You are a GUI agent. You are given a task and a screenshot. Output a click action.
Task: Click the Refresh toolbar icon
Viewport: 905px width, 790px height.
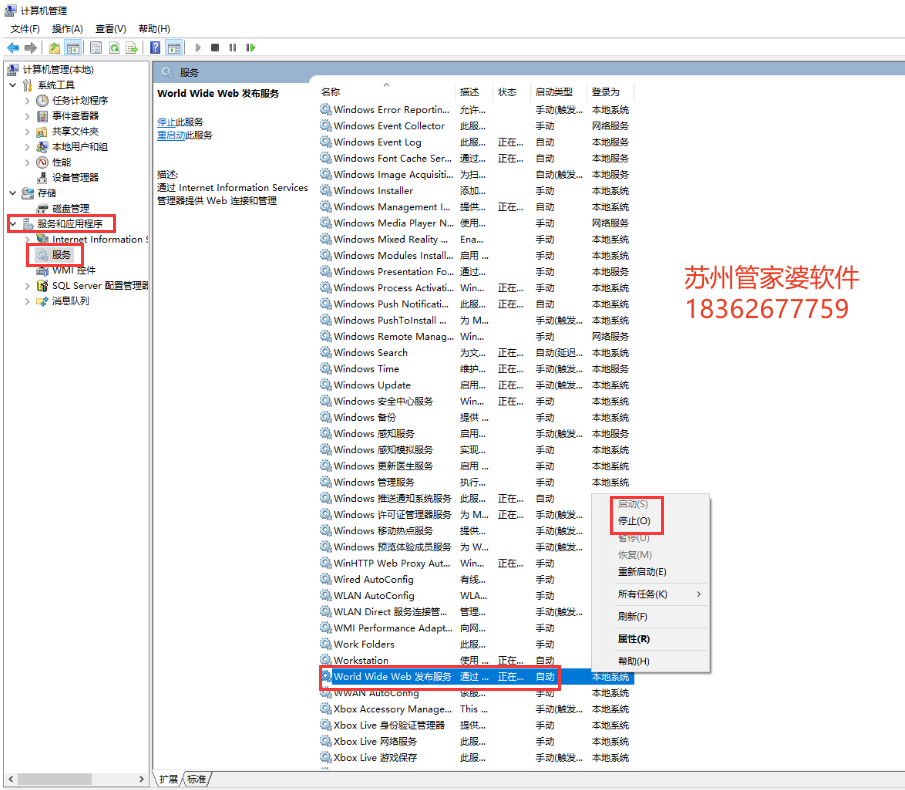pos(114,47)
